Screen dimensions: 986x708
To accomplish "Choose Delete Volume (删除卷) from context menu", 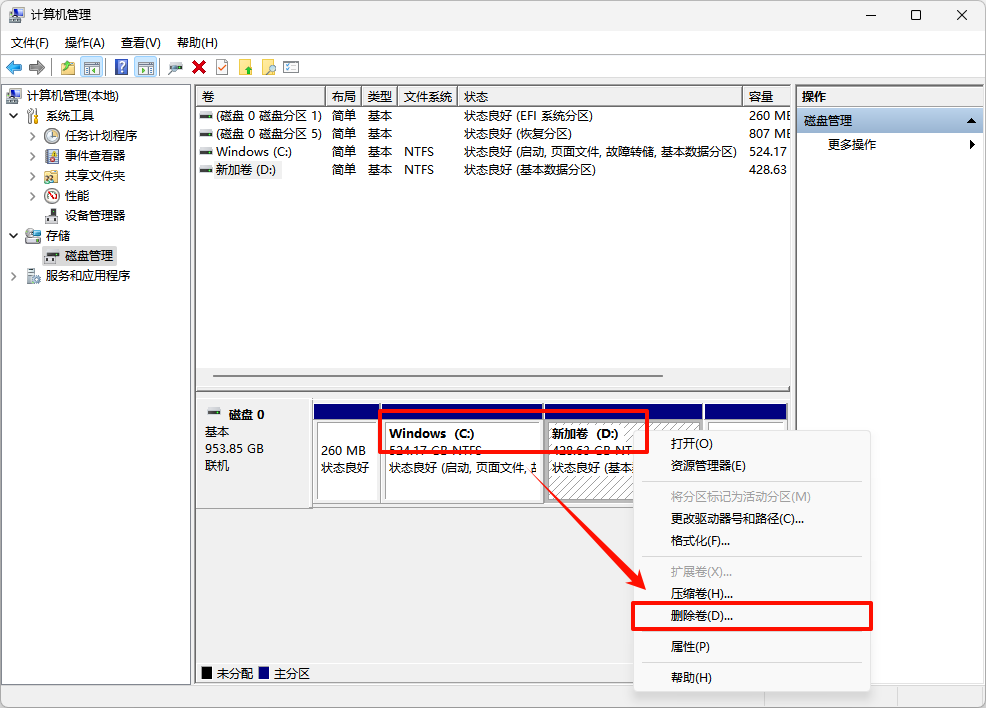I will [x=702, y=616].
